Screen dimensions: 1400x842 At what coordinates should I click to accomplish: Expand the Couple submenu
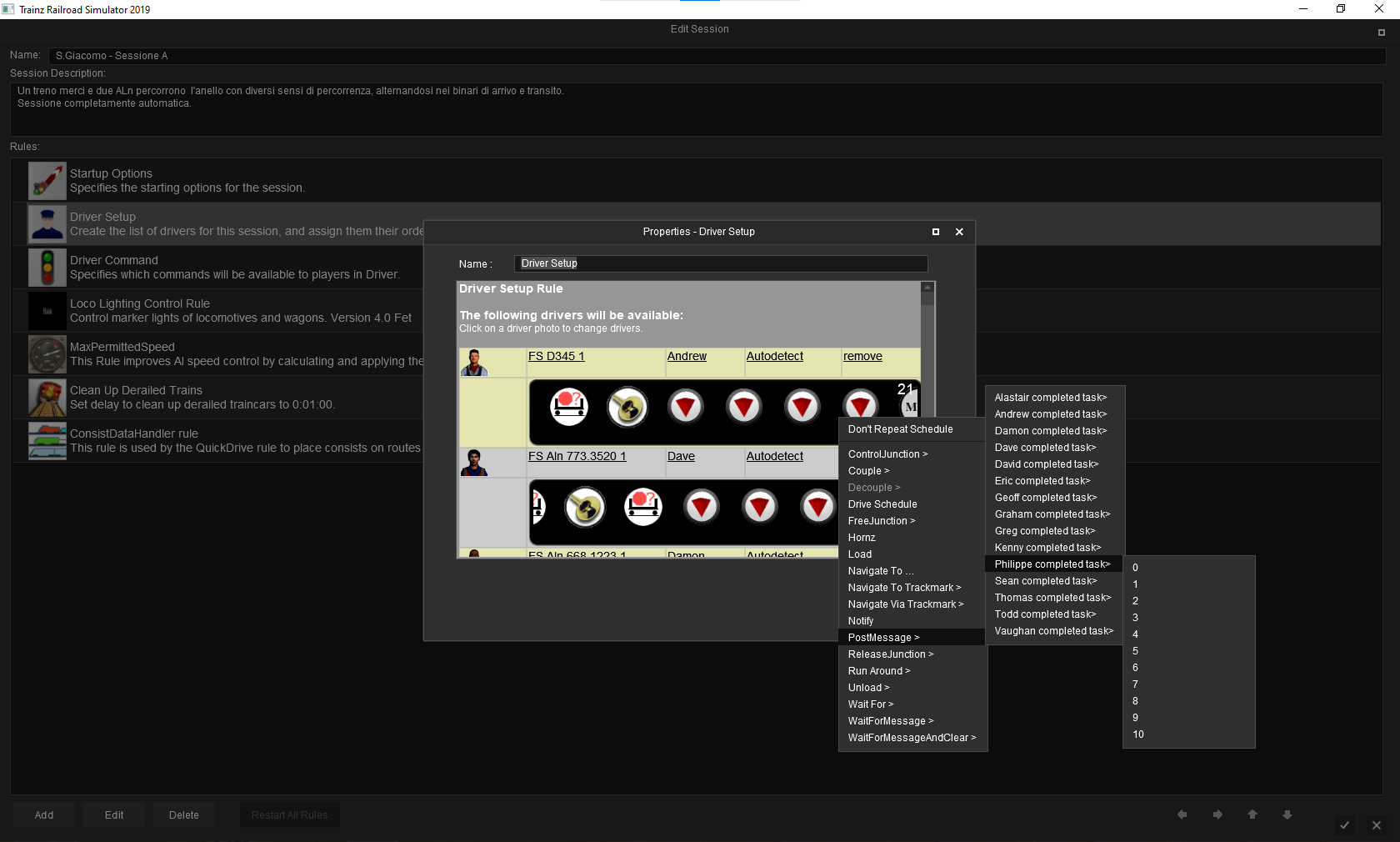tap(868, 471)
